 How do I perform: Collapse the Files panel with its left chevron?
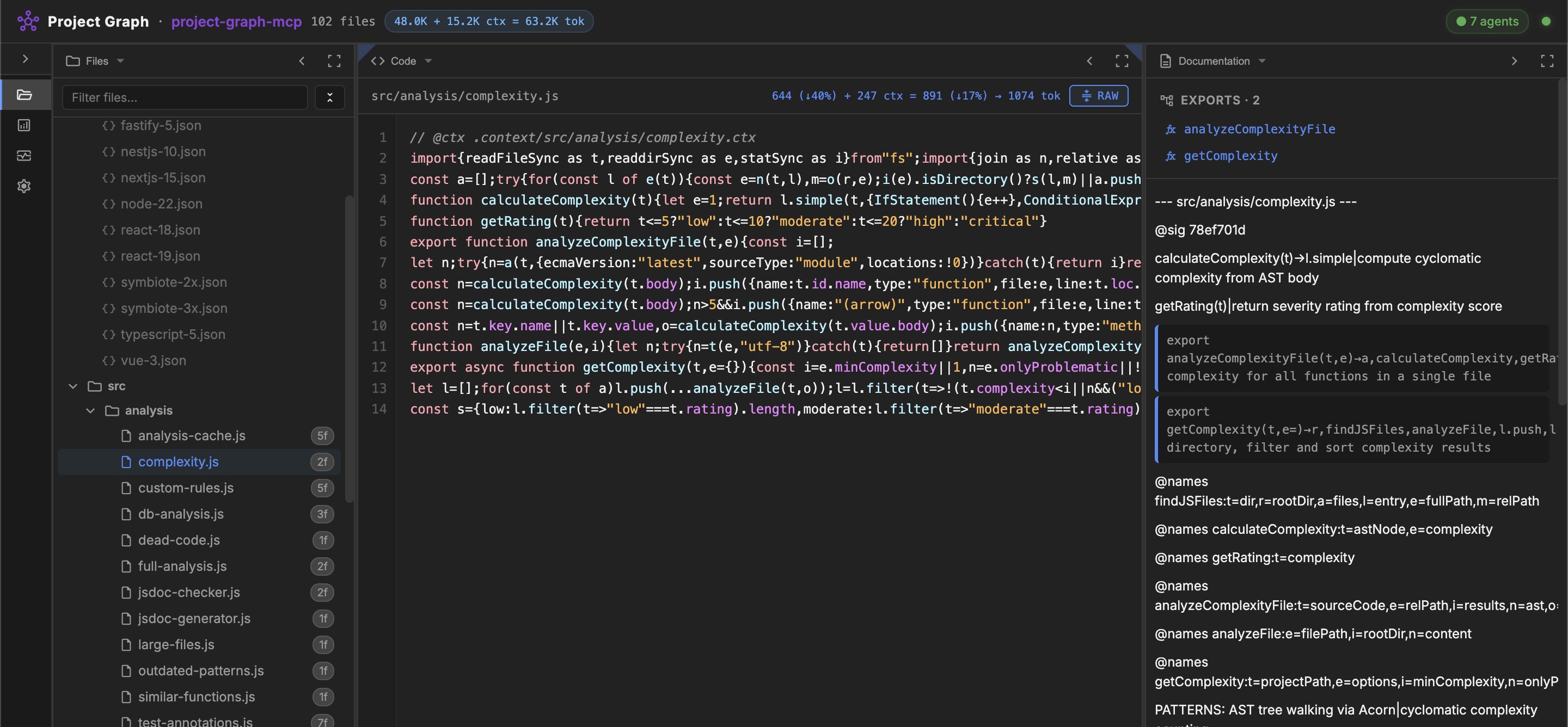click(303, 61)
